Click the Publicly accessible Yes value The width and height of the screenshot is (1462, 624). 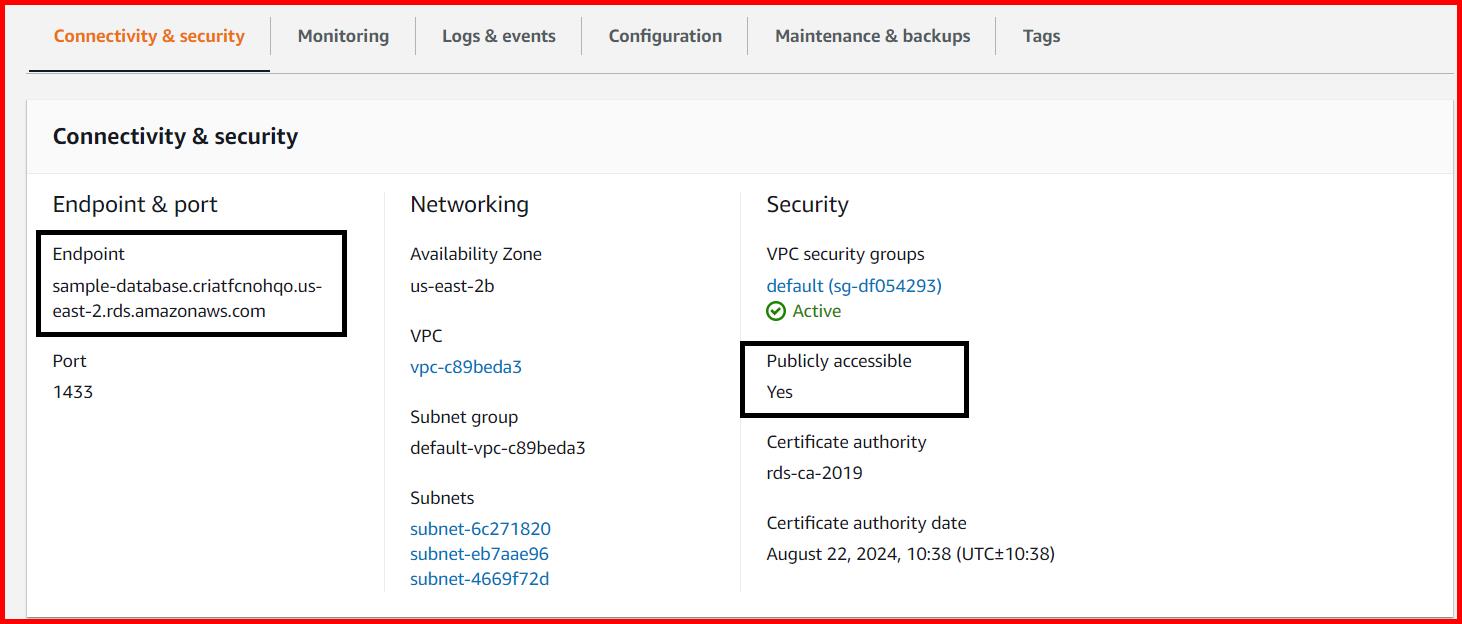tap(779, 391)
